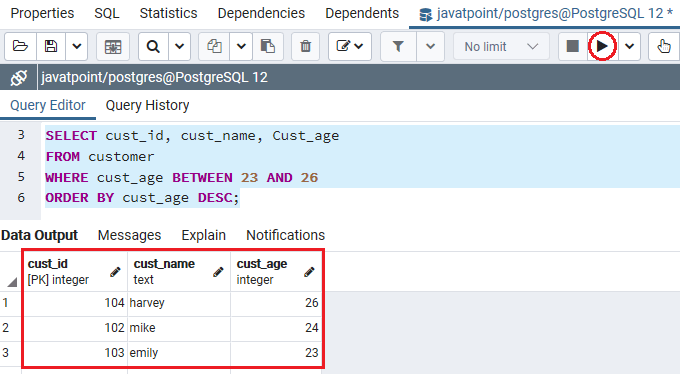Viewport: 680px width, 374px height.
Task: Click the cell containing 103
Action: 75,353
